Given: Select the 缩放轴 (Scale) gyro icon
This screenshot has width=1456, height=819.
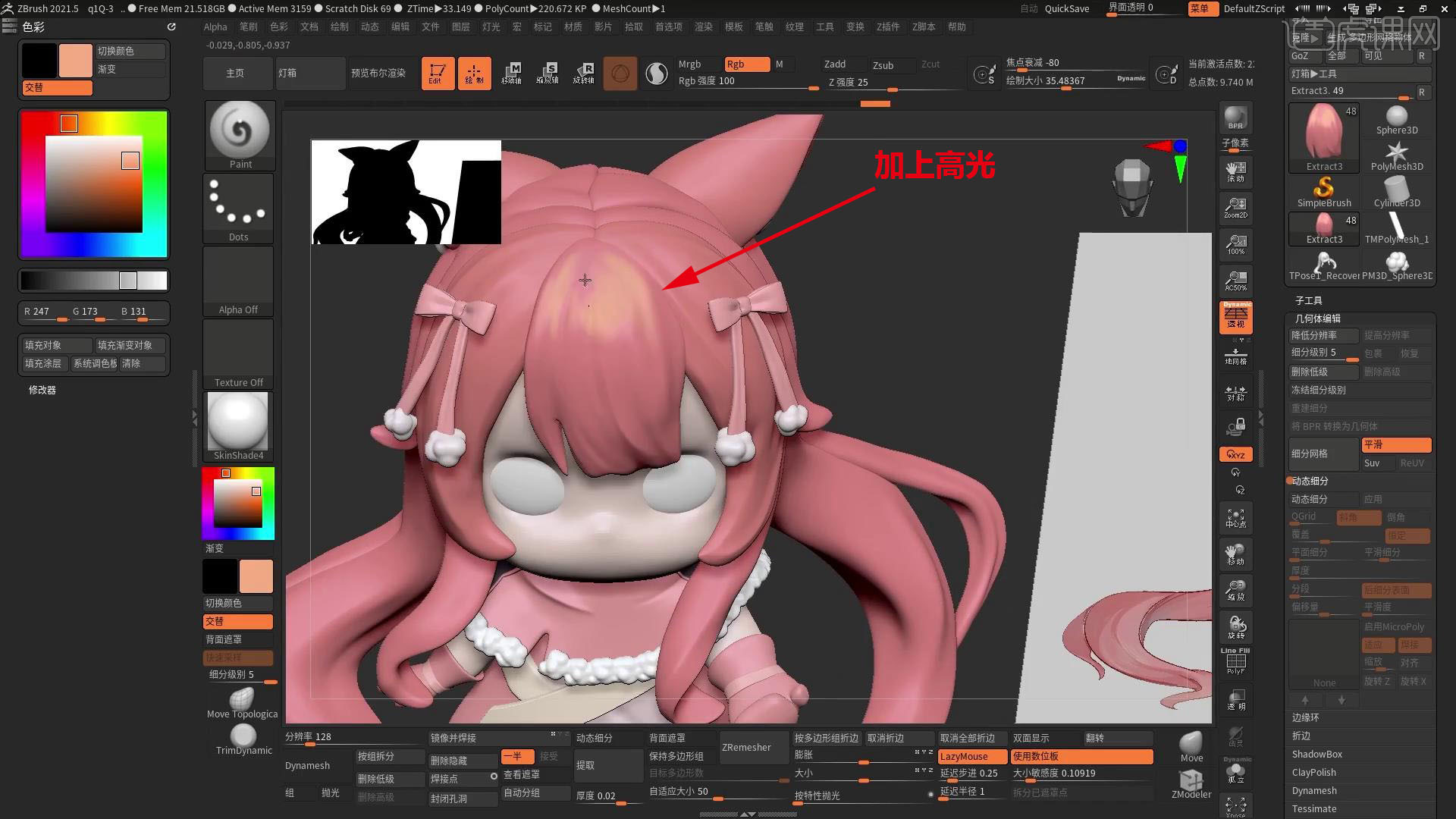Looking at the screenshot, I should click(x=548, y=73).
